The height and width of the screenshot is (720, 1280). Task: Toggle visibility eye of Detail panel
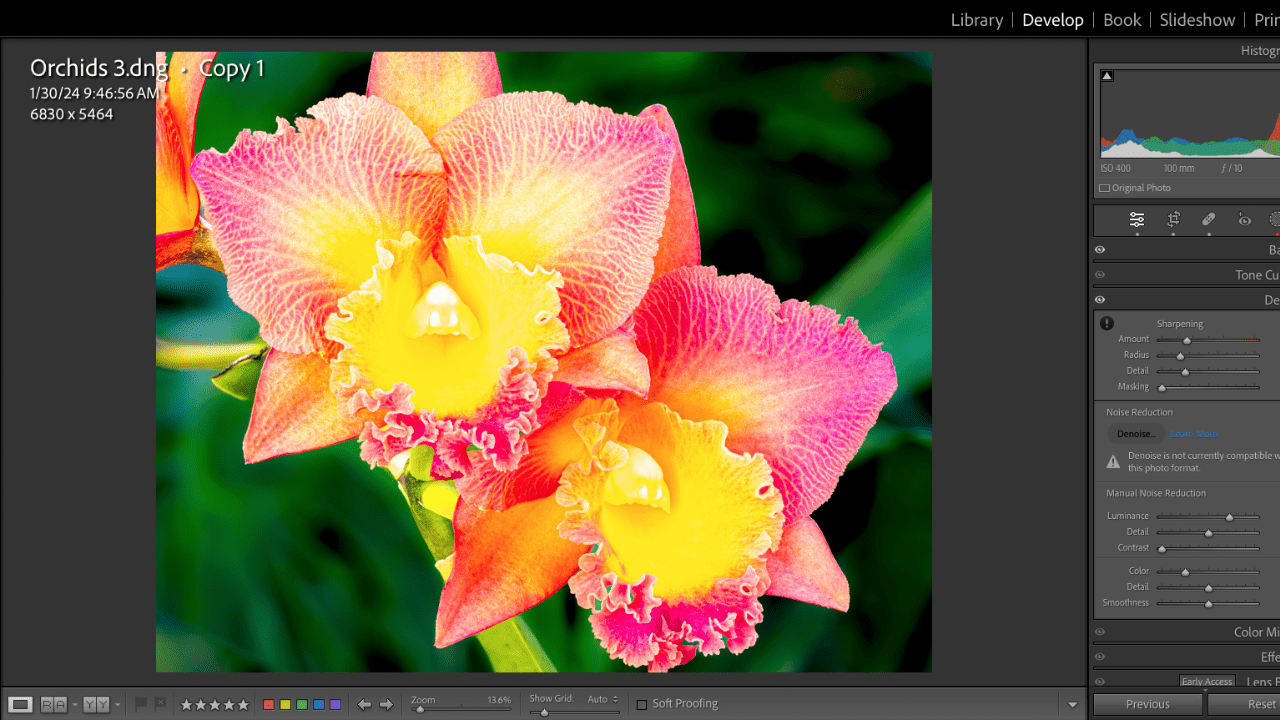(x=1100, y=300)
